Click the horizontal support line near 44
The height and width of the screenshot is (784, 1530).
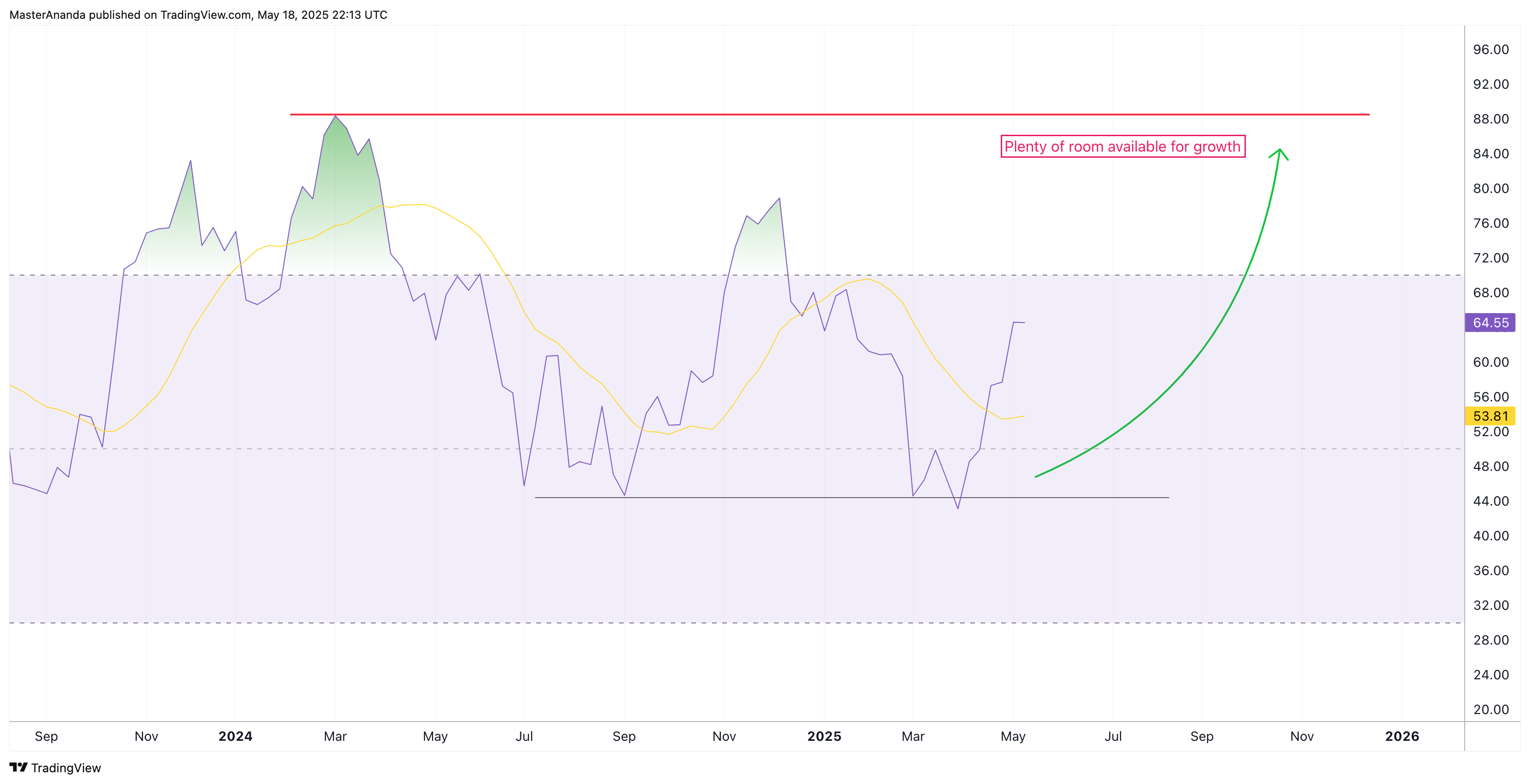point(852,498)
